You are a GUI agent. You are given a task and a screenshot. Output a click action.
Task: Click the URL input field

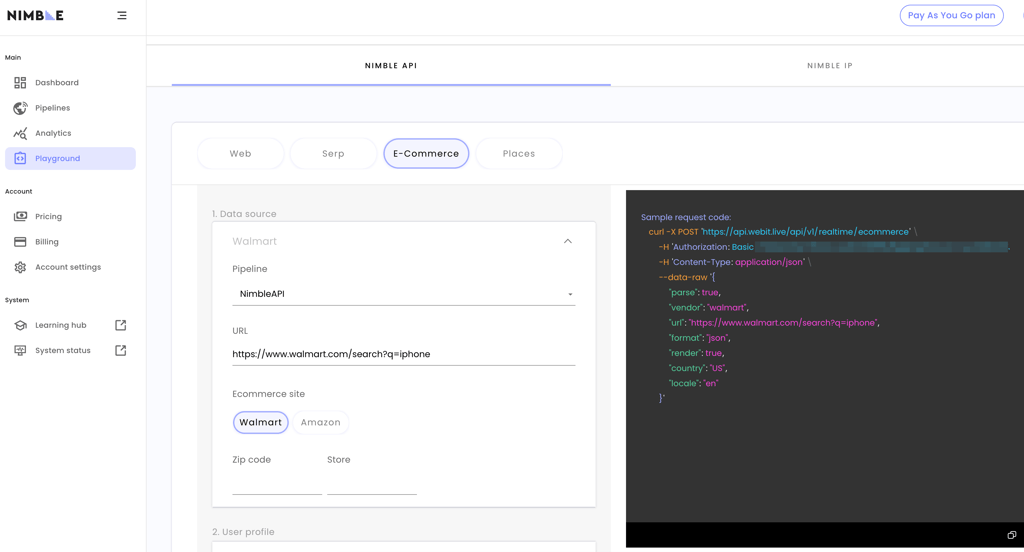coord(404,354)
